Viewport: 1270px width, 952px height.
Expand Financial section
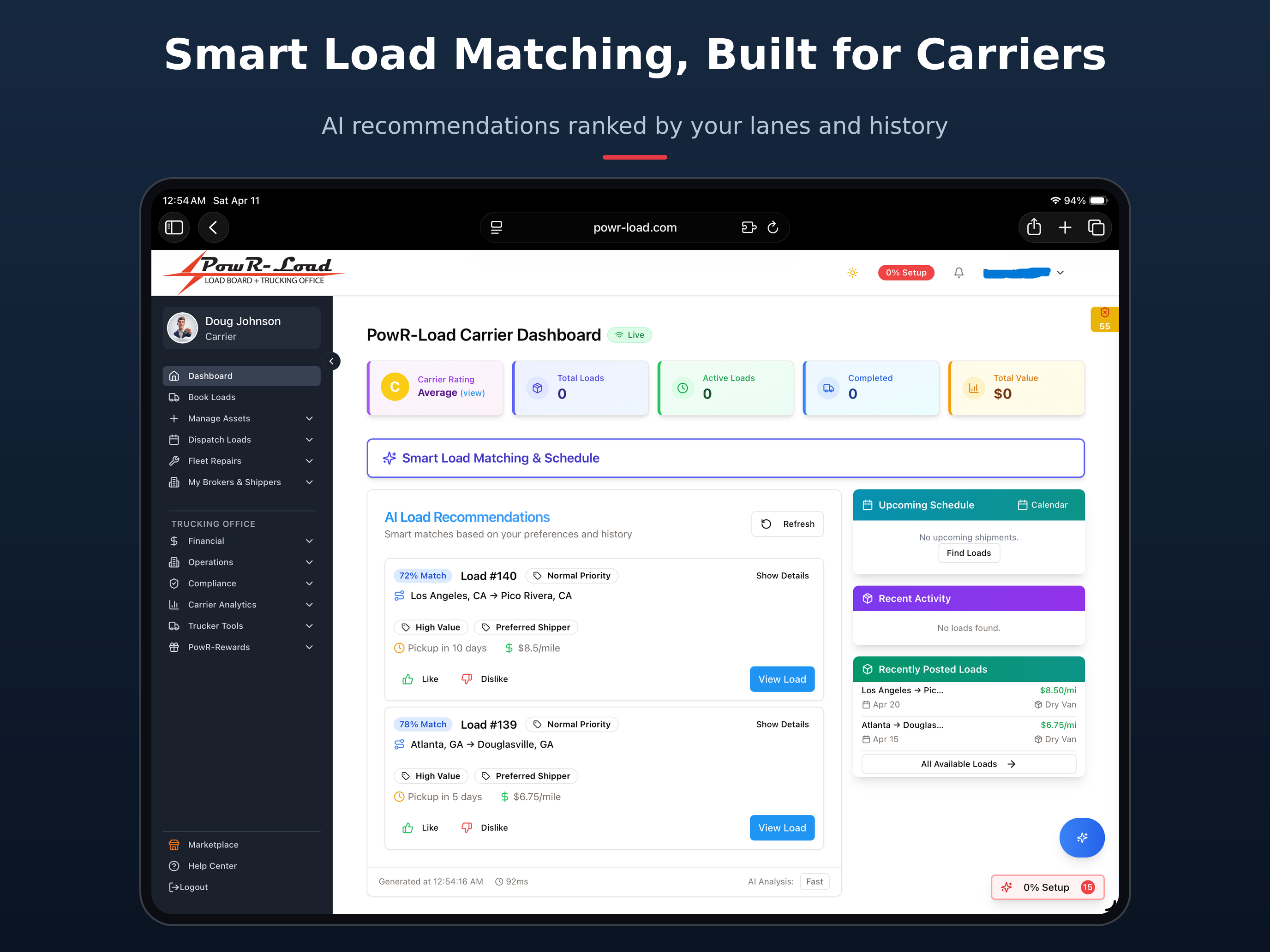(x=241, y=541)
